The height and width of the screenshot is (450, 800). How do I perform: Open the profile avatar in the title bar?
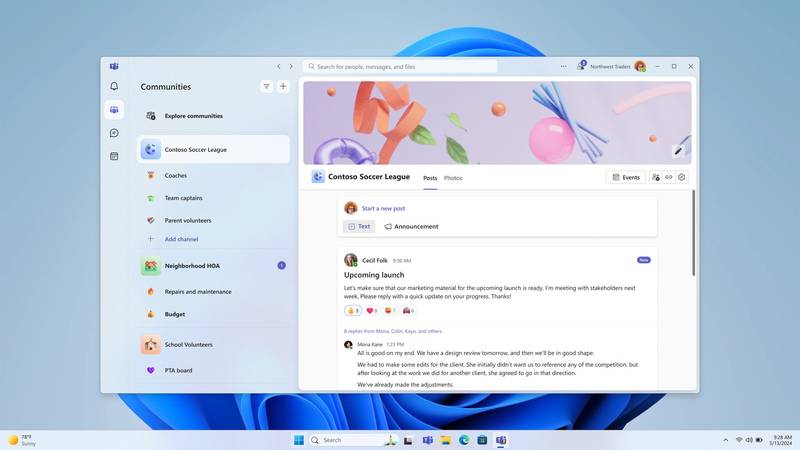pos(640,66)
